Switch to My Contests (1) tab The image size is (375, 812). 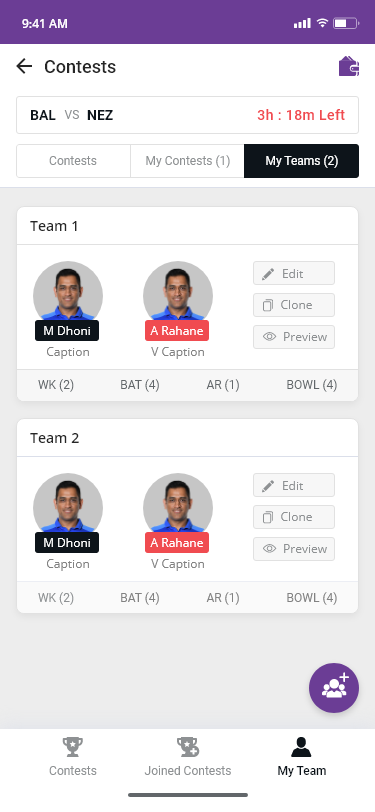coord(188,161)
